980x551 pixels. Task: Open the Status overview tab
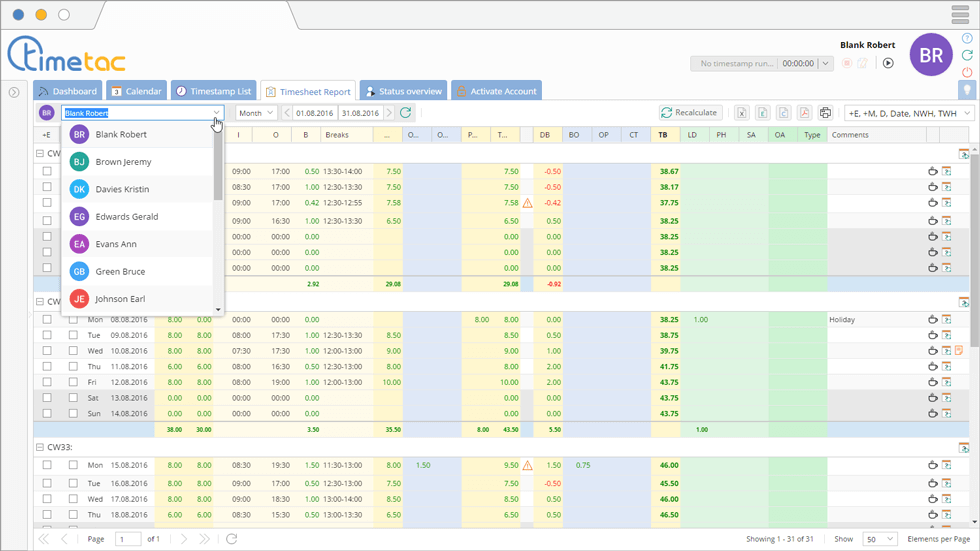[403, 91]
